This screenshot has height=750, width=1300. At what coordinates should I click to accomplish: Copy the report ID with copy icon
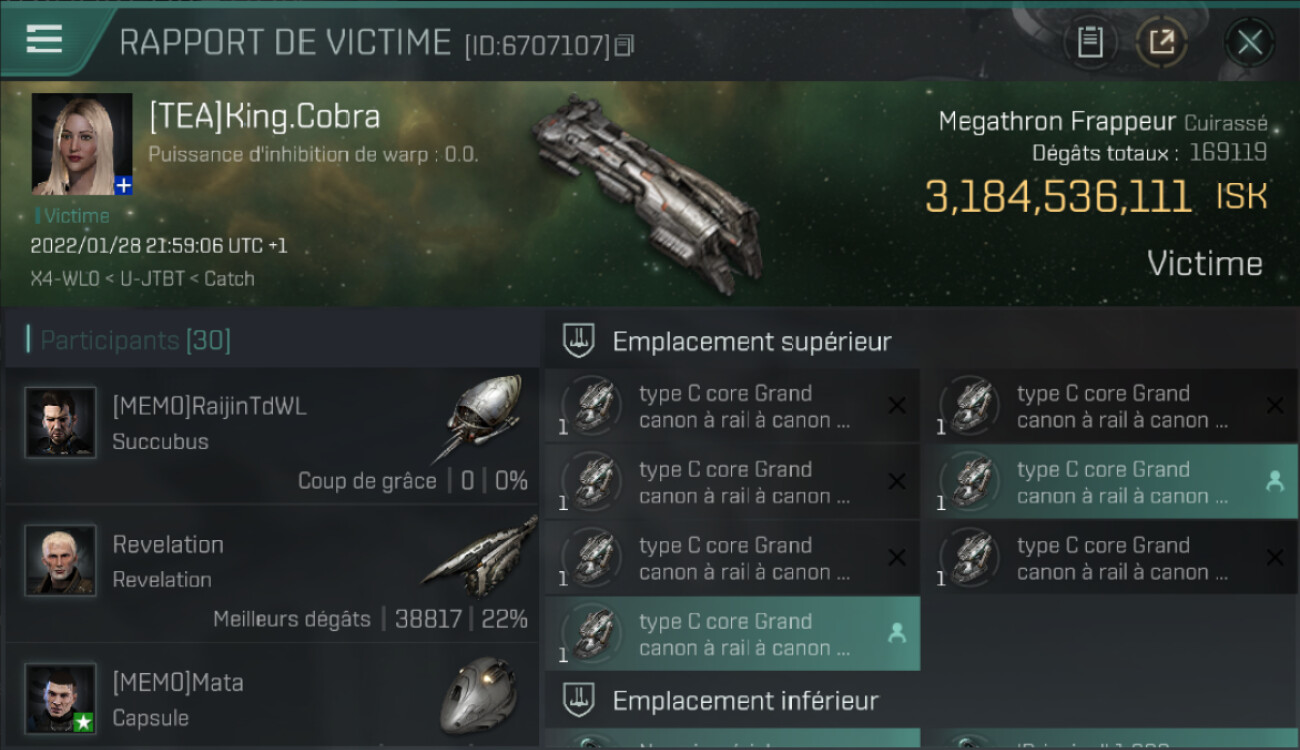point(625,45)
